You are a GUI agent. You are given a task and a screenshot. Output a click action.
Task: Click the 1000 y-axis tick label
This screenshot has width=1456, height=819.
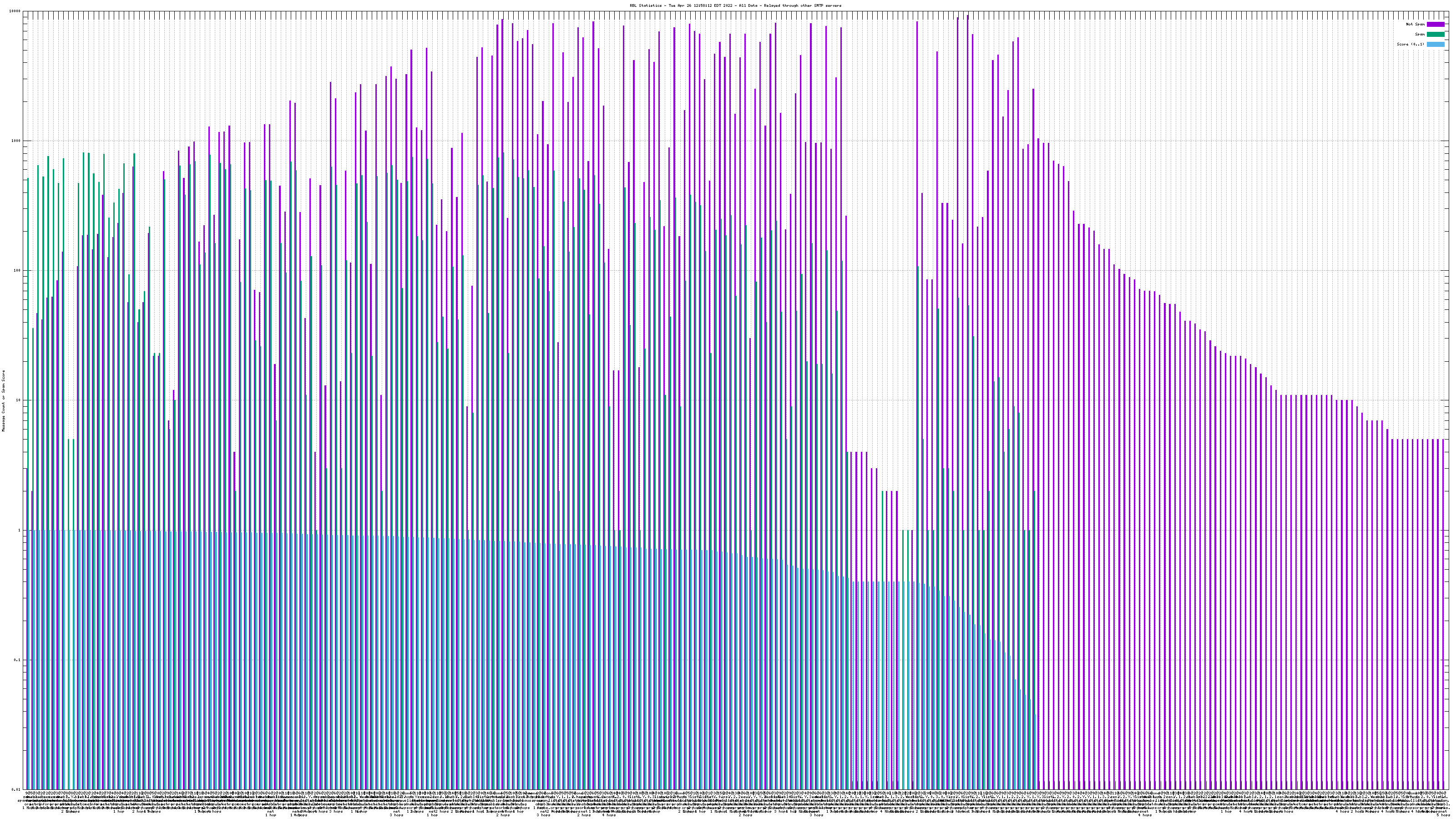(x=16, y=141)
